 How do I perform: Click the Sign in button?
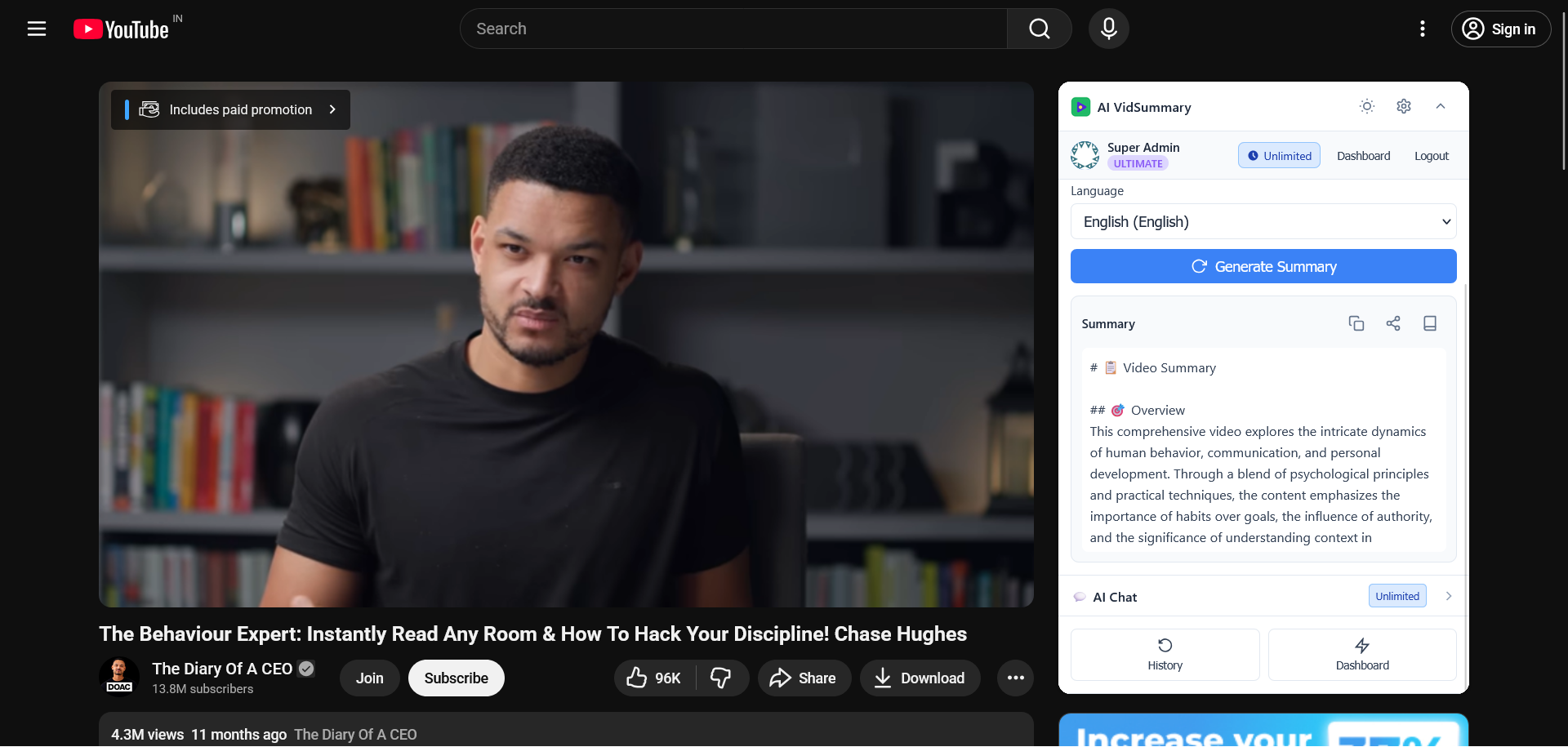pos(1500,29)
